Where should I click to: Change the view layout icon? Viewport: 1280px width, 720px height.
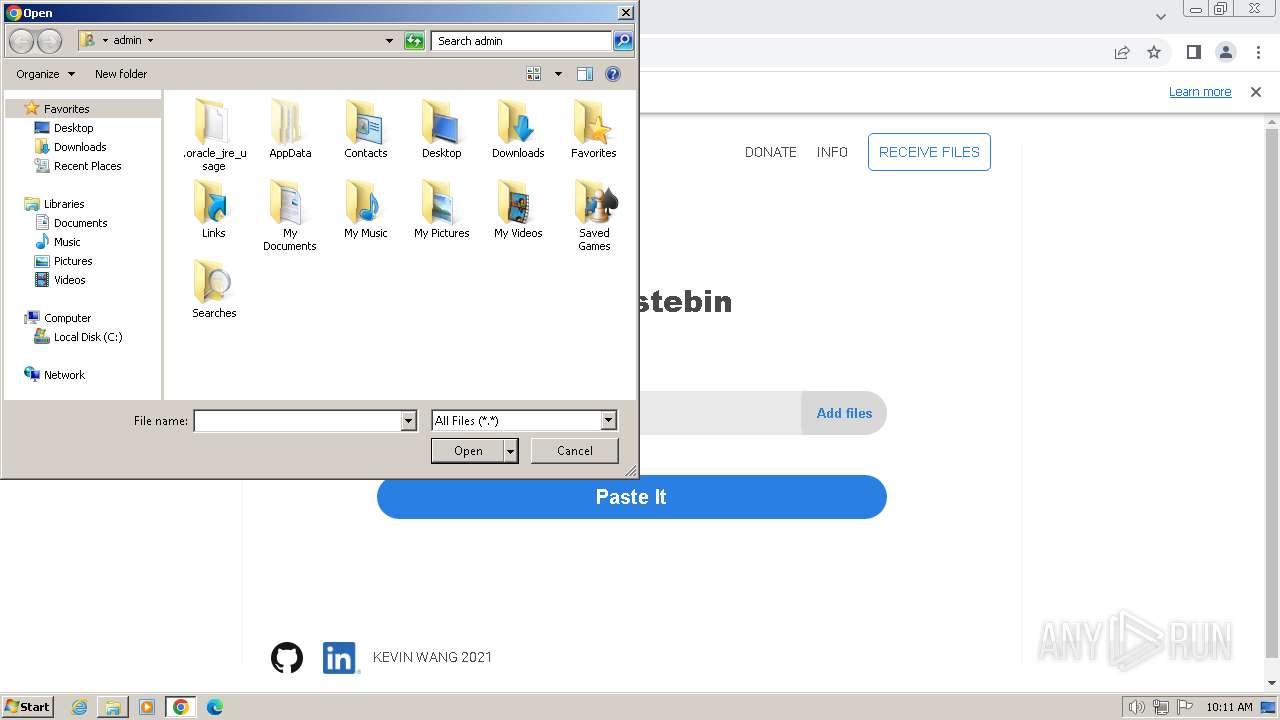534,74
